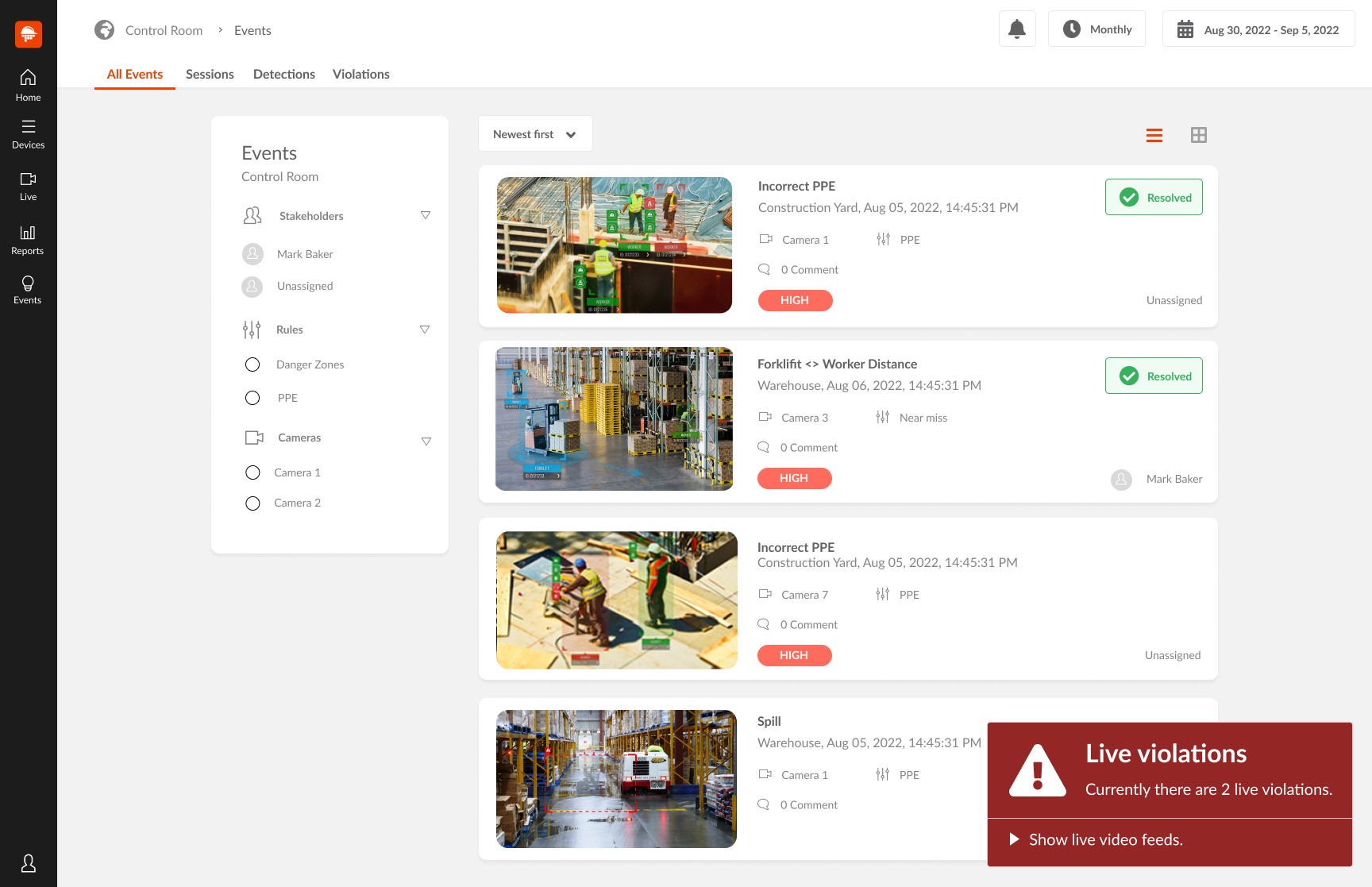Open the Monthly period dropdown
1372x887 pixels.
point(1096,29)
